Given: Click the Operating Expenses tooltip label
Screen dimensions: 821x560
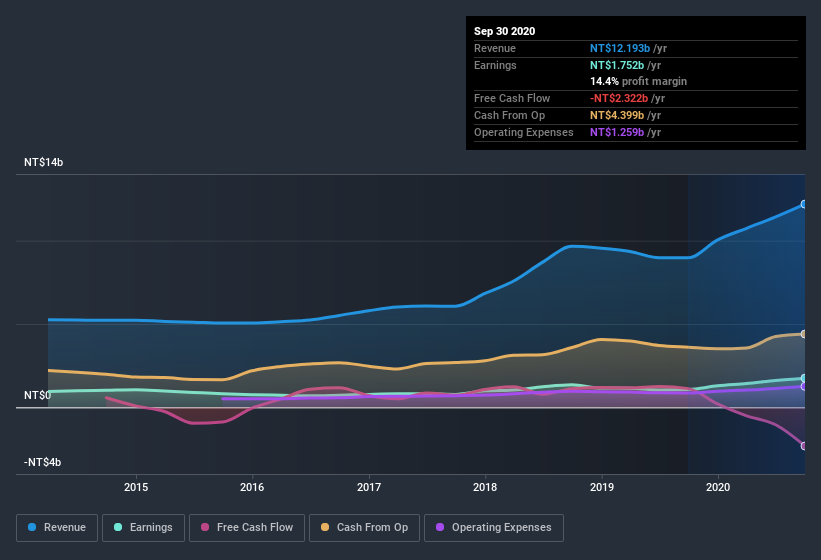Looking at the screenshot, I should point(524,132).
